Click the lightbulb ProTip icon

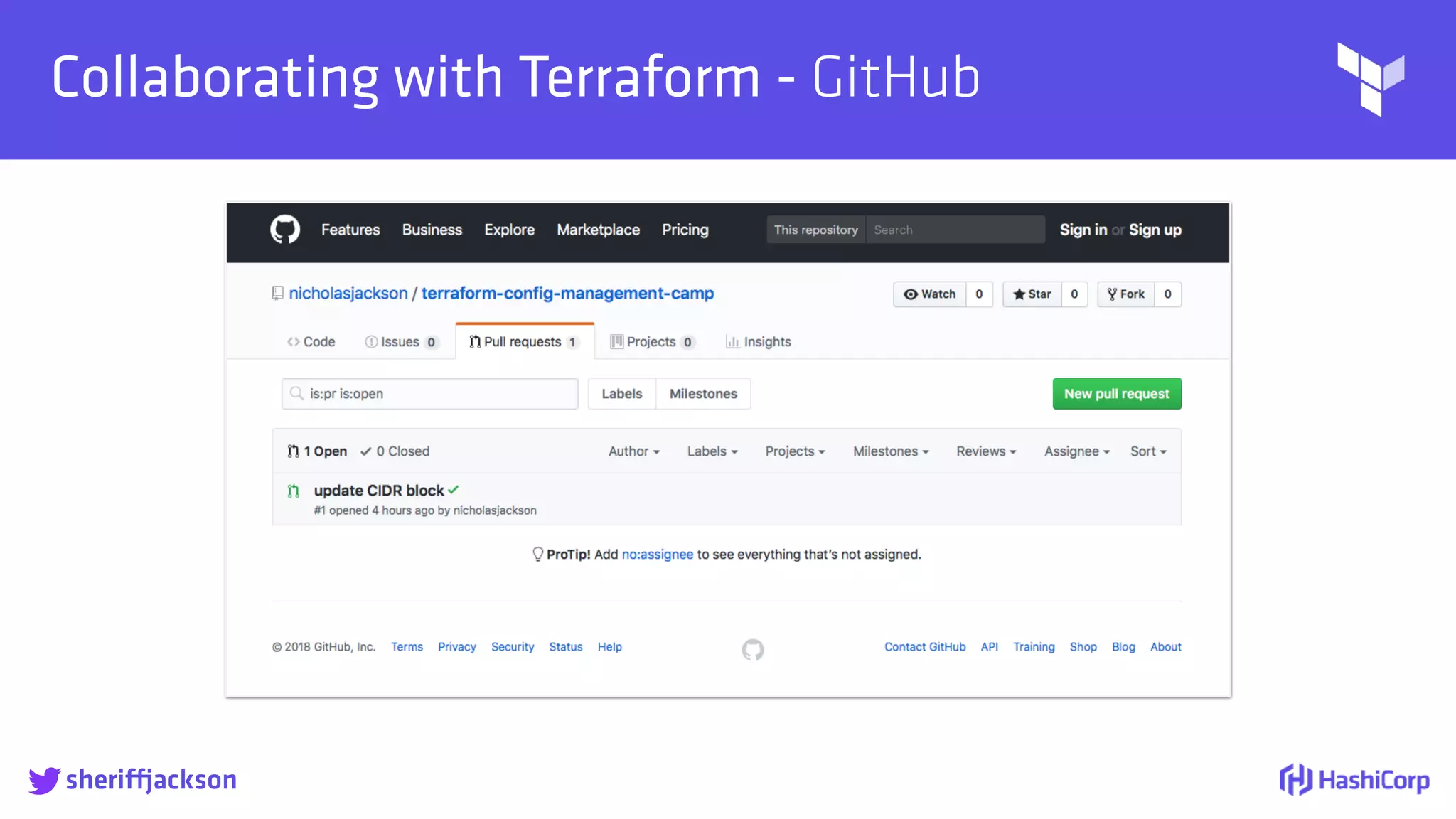538,555
